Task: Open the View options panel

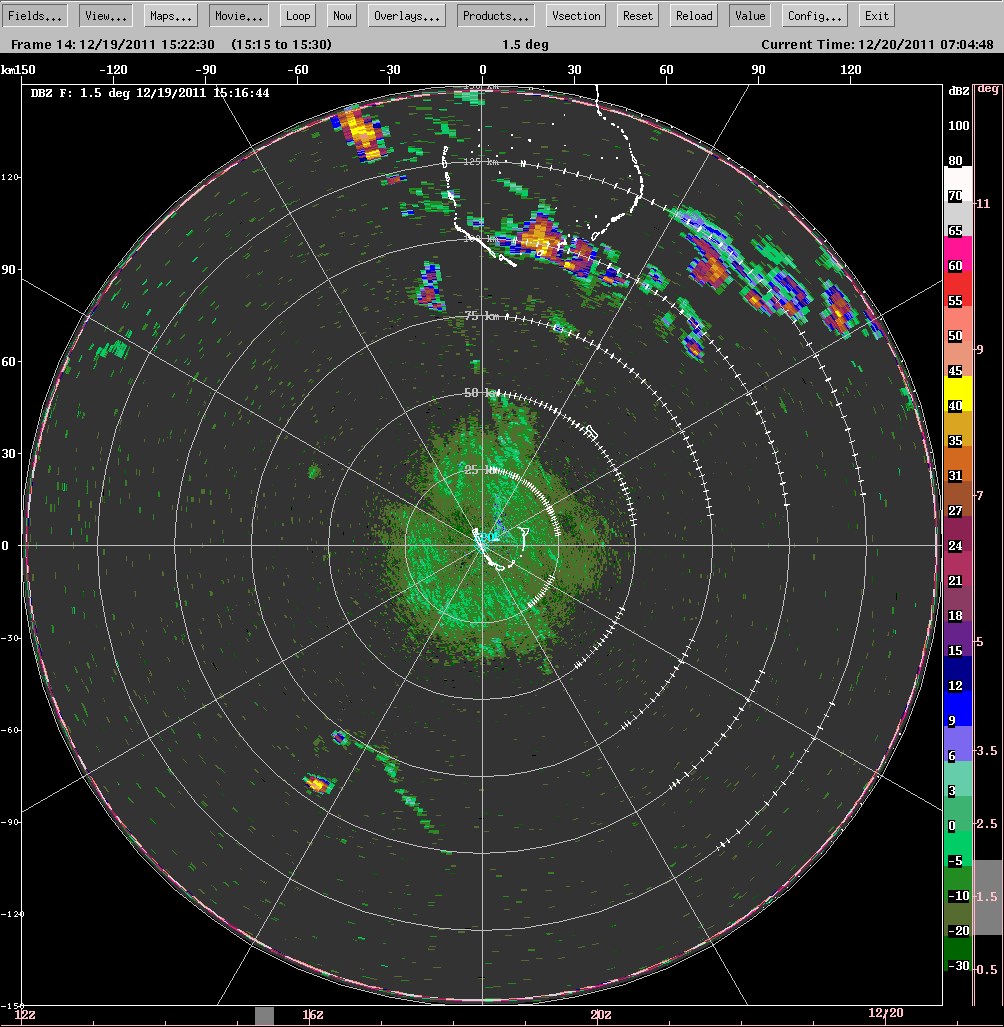Action: [105, 15]
